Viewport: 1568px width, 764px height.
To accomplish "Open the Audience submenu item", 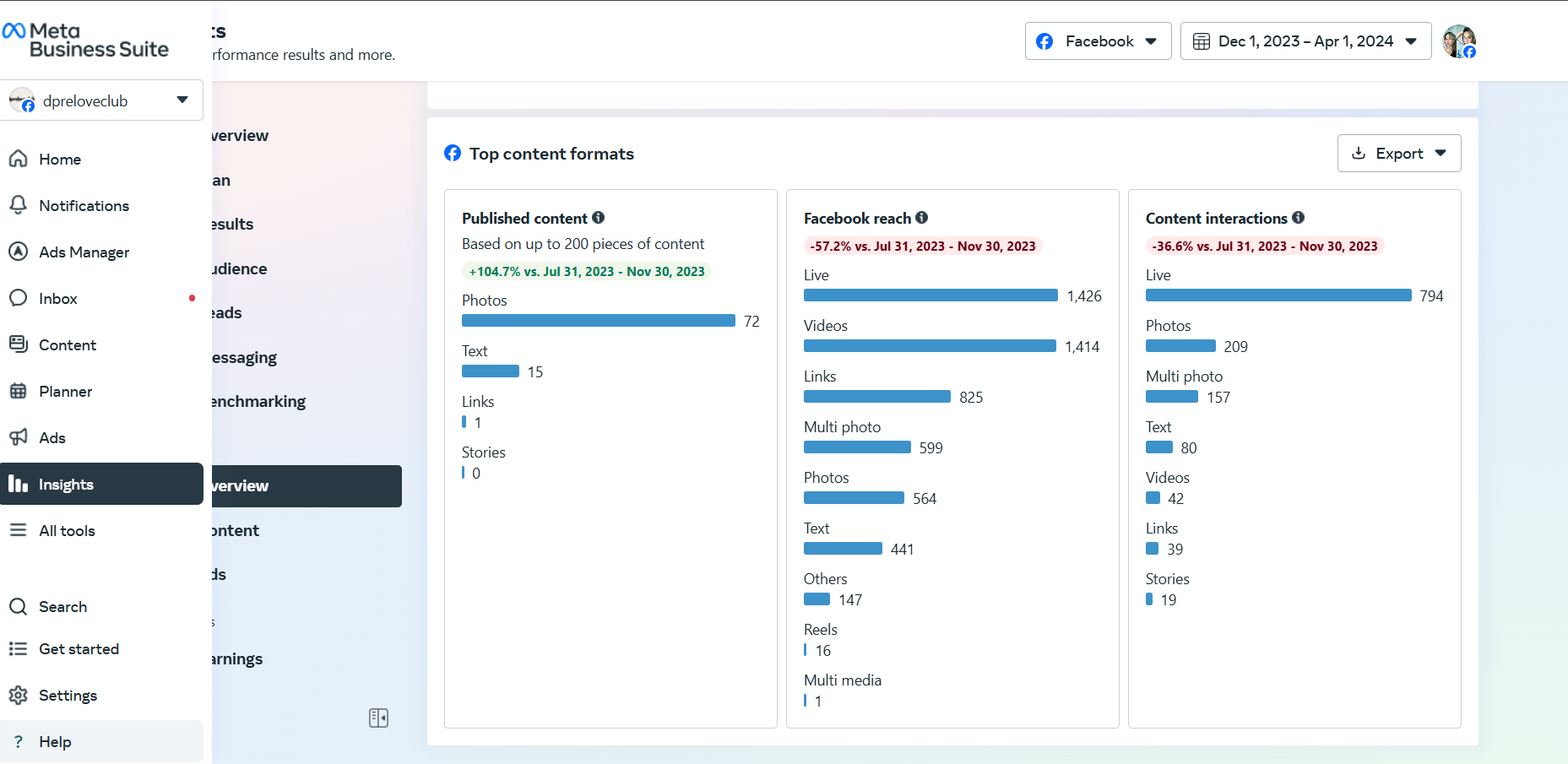I will pyautogui.click(x=240, y=268).
